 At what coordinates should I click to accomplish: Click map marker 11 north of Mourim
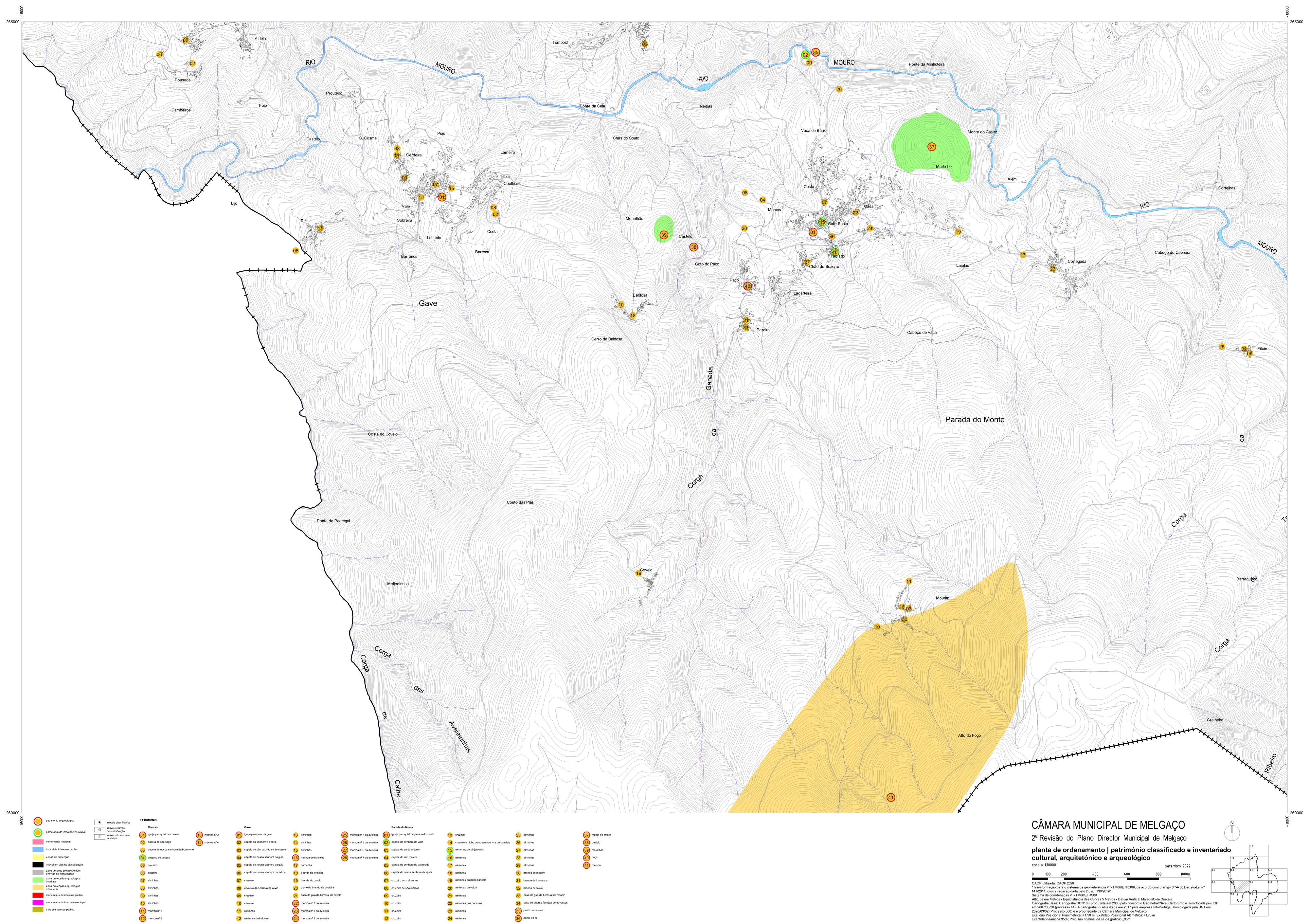[x=909, y=581]
